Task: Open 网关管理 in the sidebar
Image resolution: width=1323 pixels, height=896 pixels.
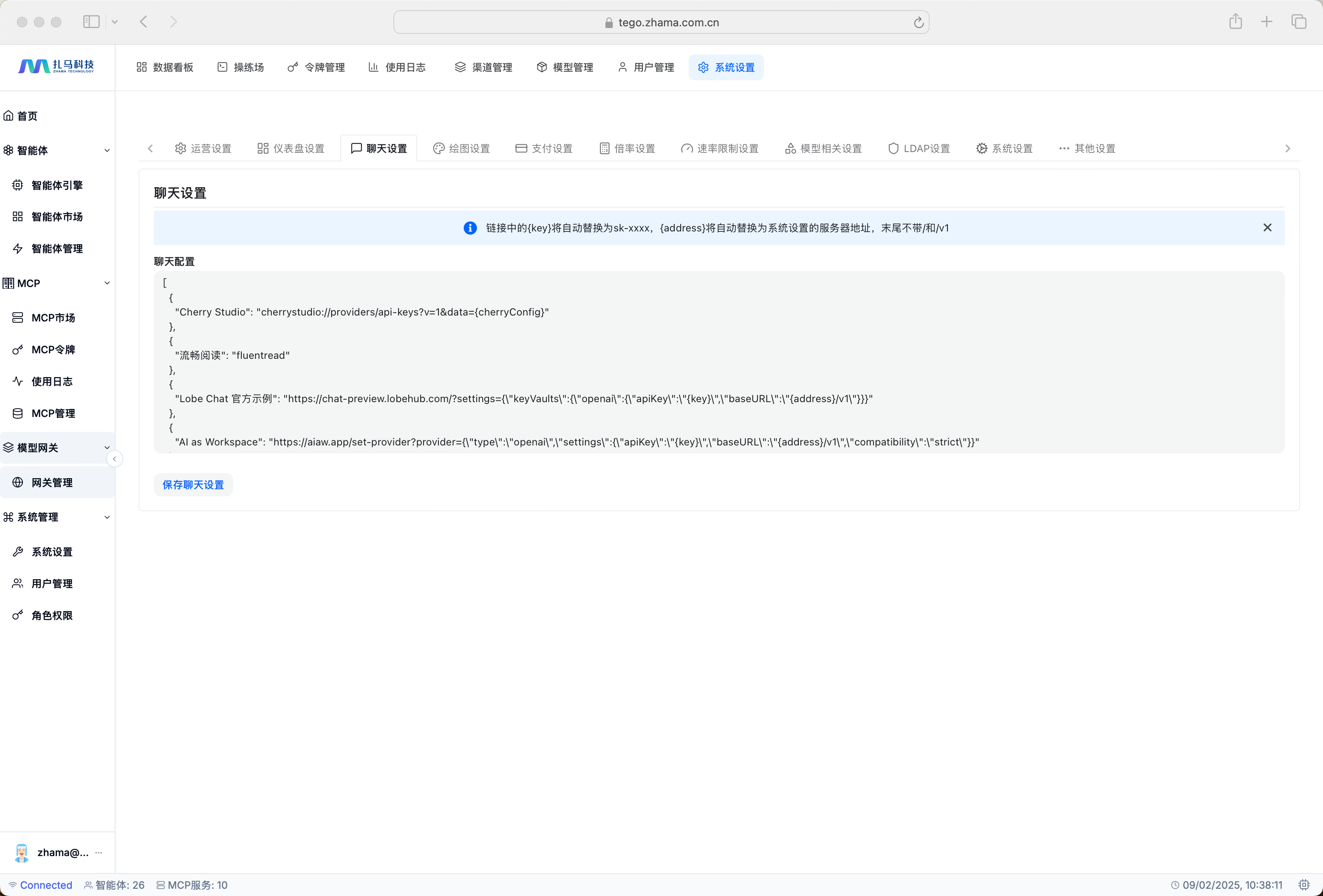Action: (x=52, y=482)
